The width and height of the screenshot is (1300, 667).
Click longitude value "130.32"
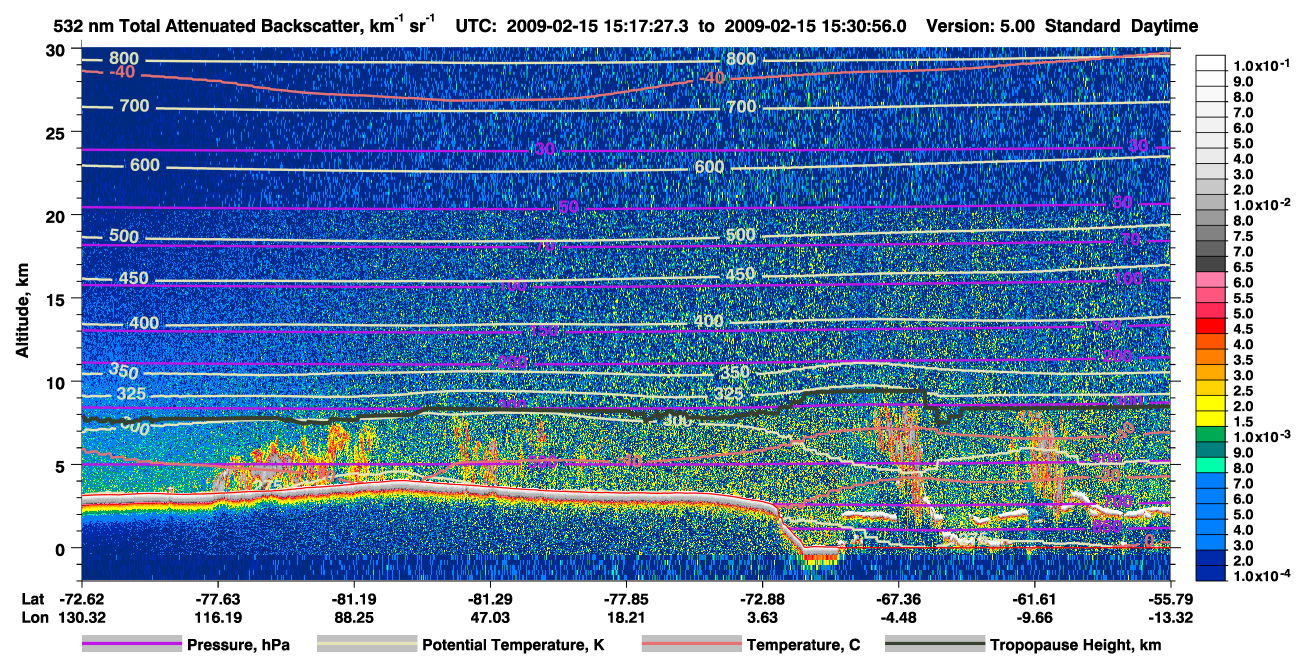81,617
